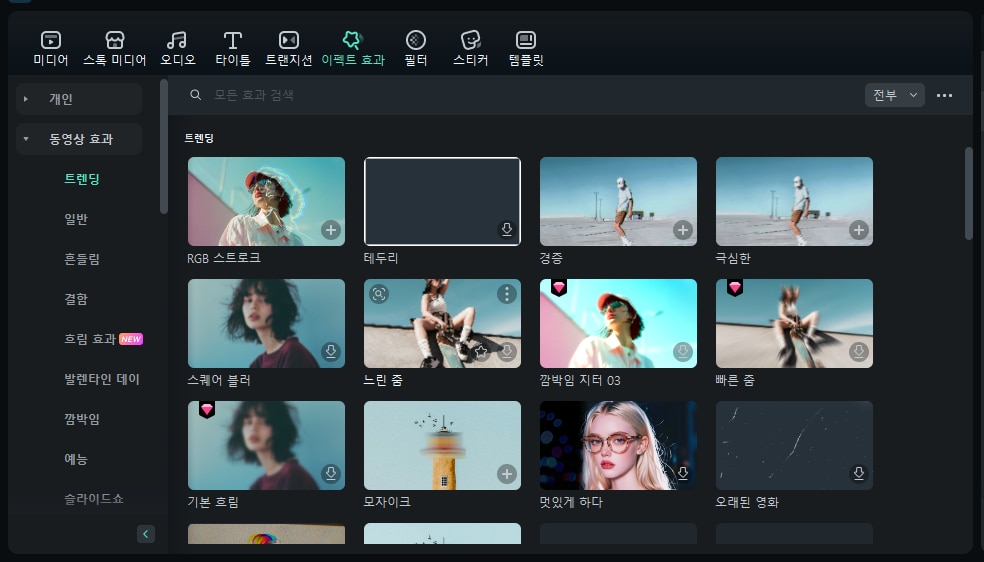The height and width of the screenshot is (562, 984).
Task: Switch to the 오디오 tab
Action: tap(178, 48)
